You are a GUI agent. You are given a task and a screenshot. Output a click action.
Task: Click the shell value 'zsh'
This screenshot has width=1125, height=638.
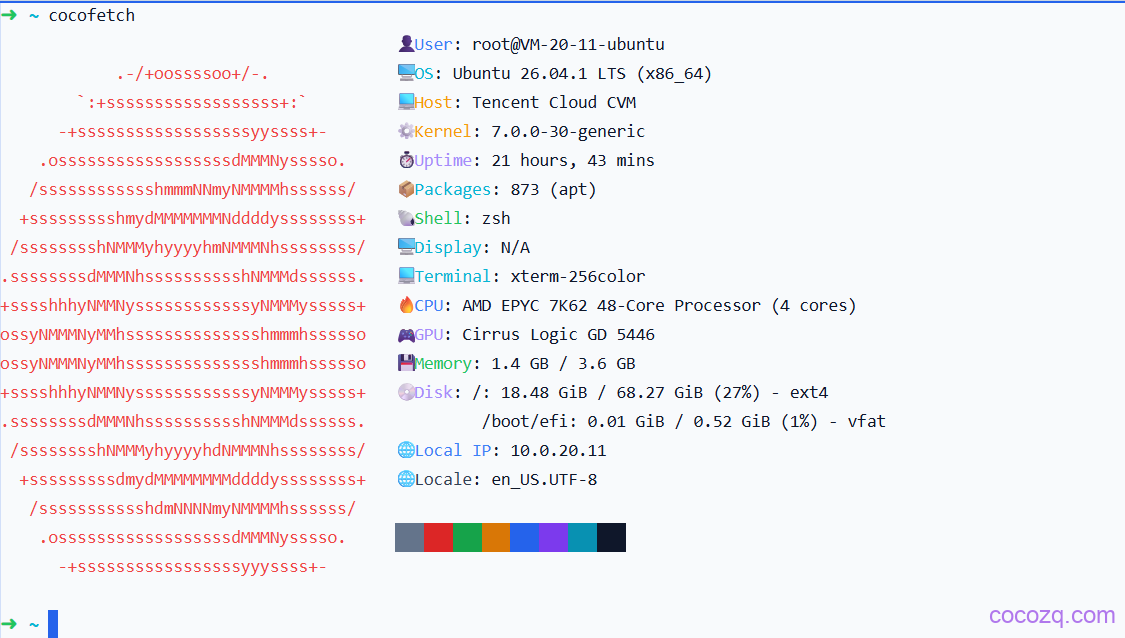click(x=496, y=218)
